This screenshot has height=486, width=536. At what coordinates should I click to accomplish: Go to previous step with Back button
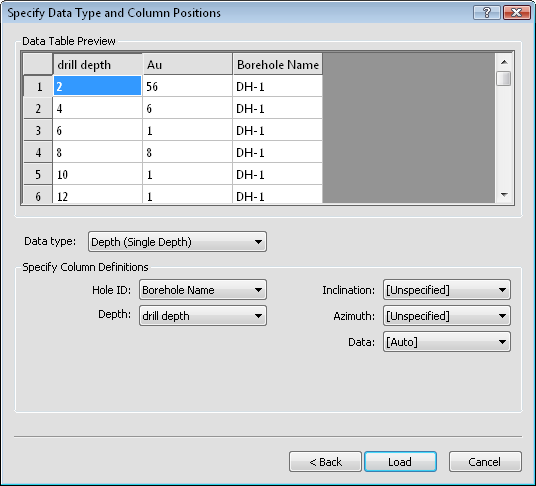click(x=325, y=462)
